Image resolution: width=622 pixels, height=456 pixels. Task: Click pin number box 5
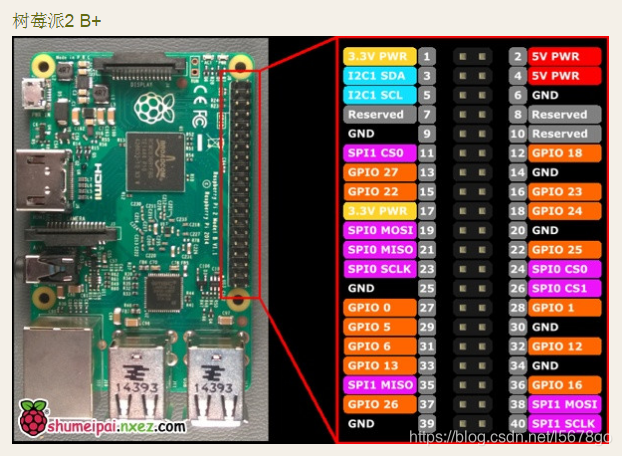(427, 95)
